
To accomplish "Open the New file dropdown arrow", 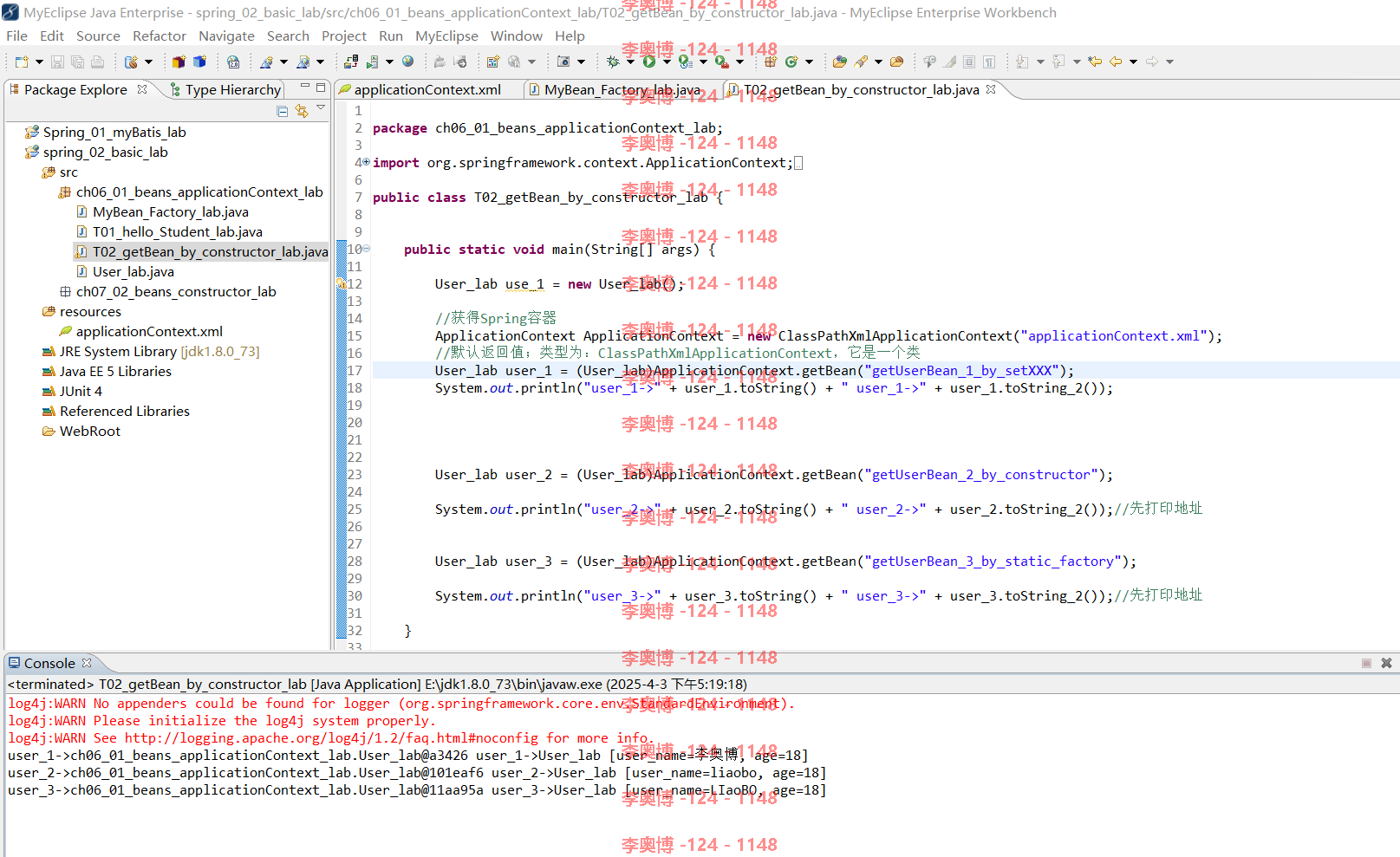I will 39,62.
